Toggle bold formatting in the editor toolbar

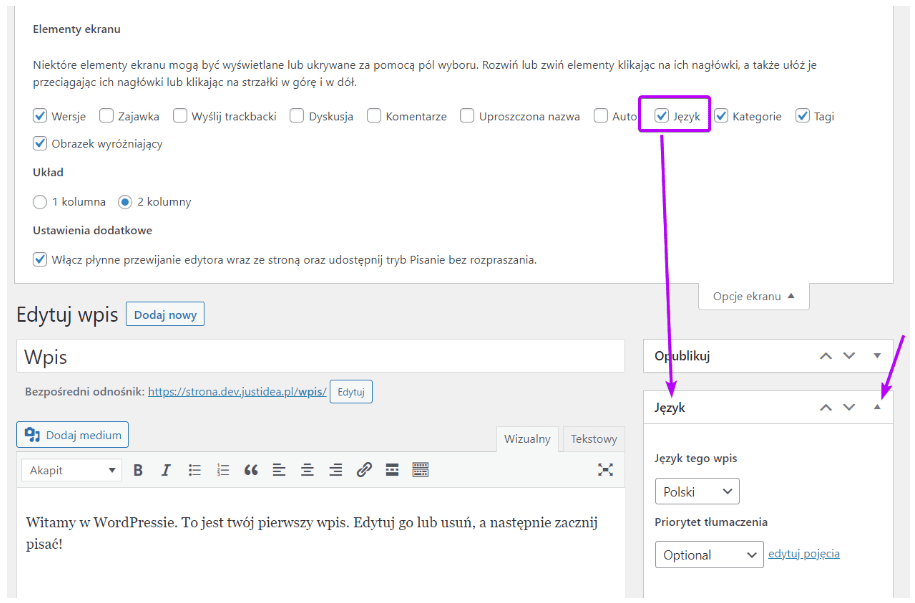(x=138, y=470)
